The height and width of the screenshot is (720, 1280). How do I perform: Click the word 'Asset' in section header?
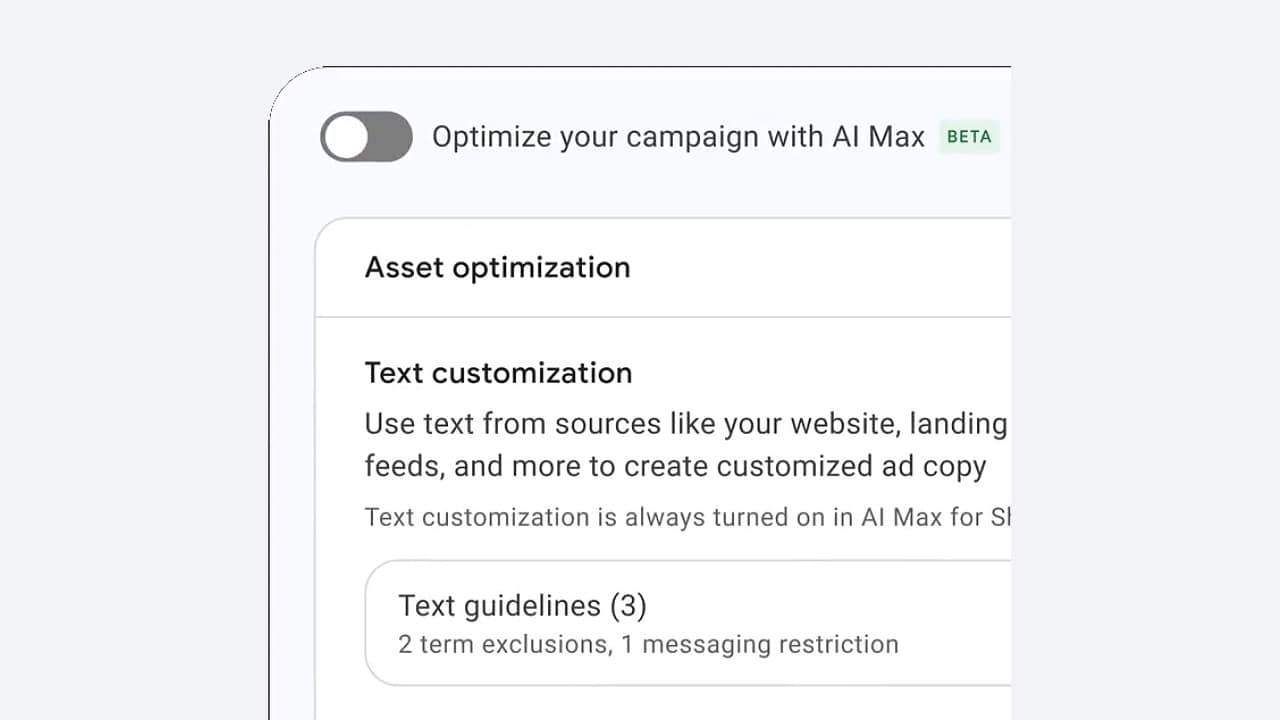(404, 268)
